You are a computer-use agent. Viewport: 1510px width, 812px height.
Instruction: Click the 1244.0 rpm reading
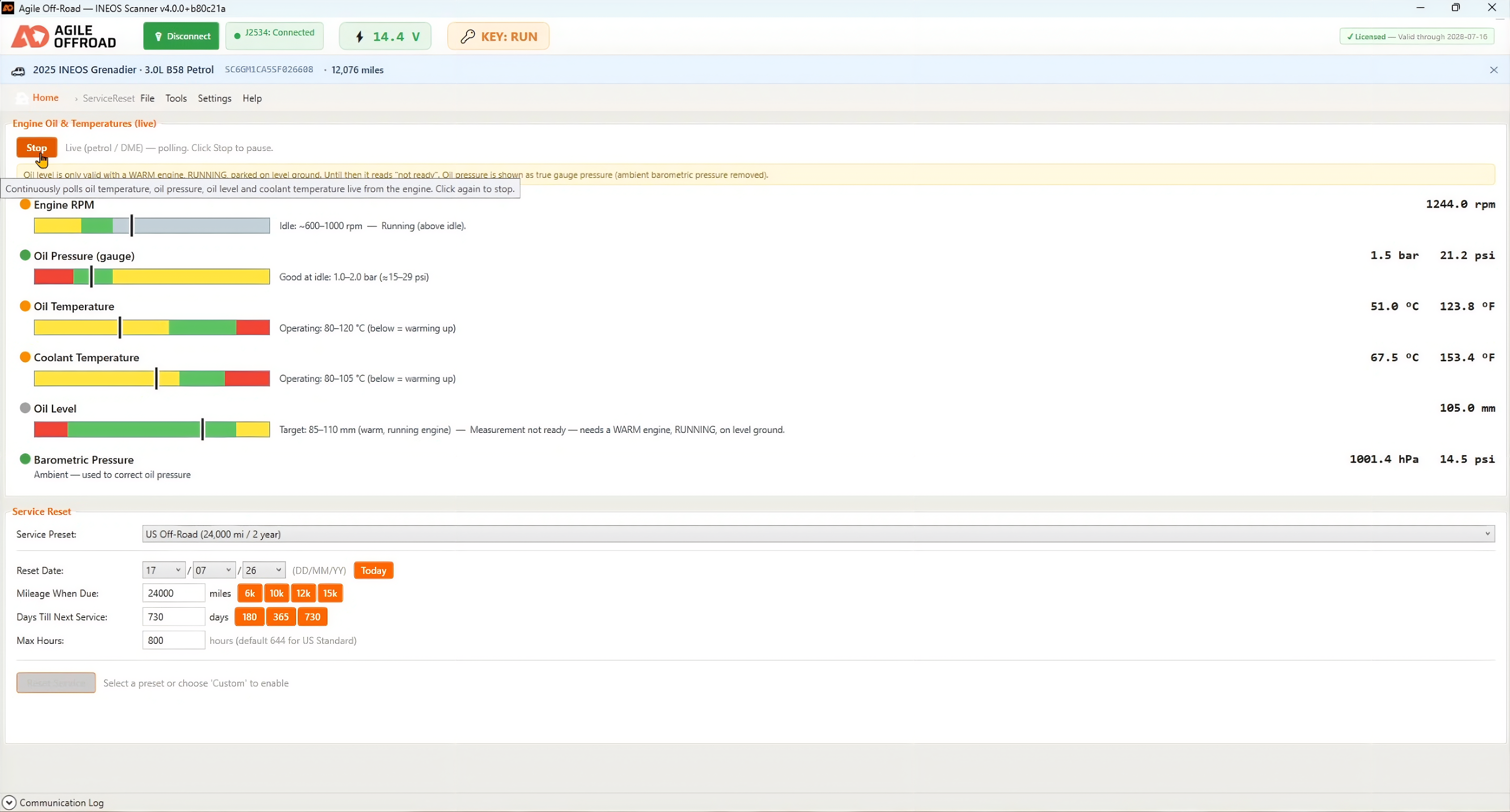click(1460, 204)
